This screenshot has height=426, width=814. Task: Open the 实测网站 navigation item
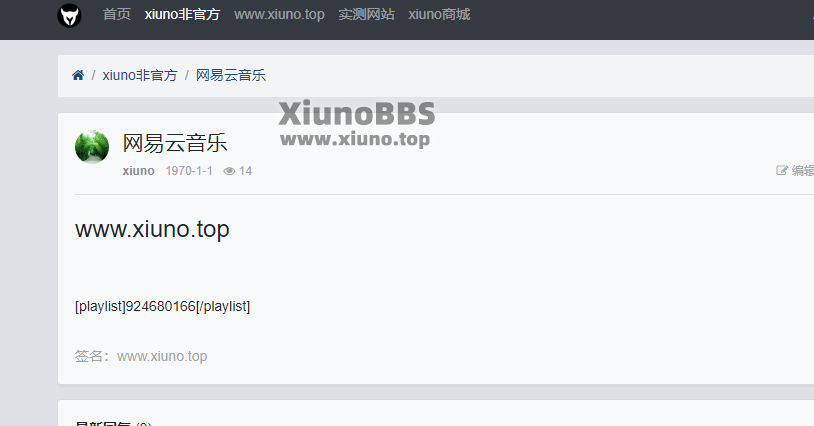click(x=367, y=14)
